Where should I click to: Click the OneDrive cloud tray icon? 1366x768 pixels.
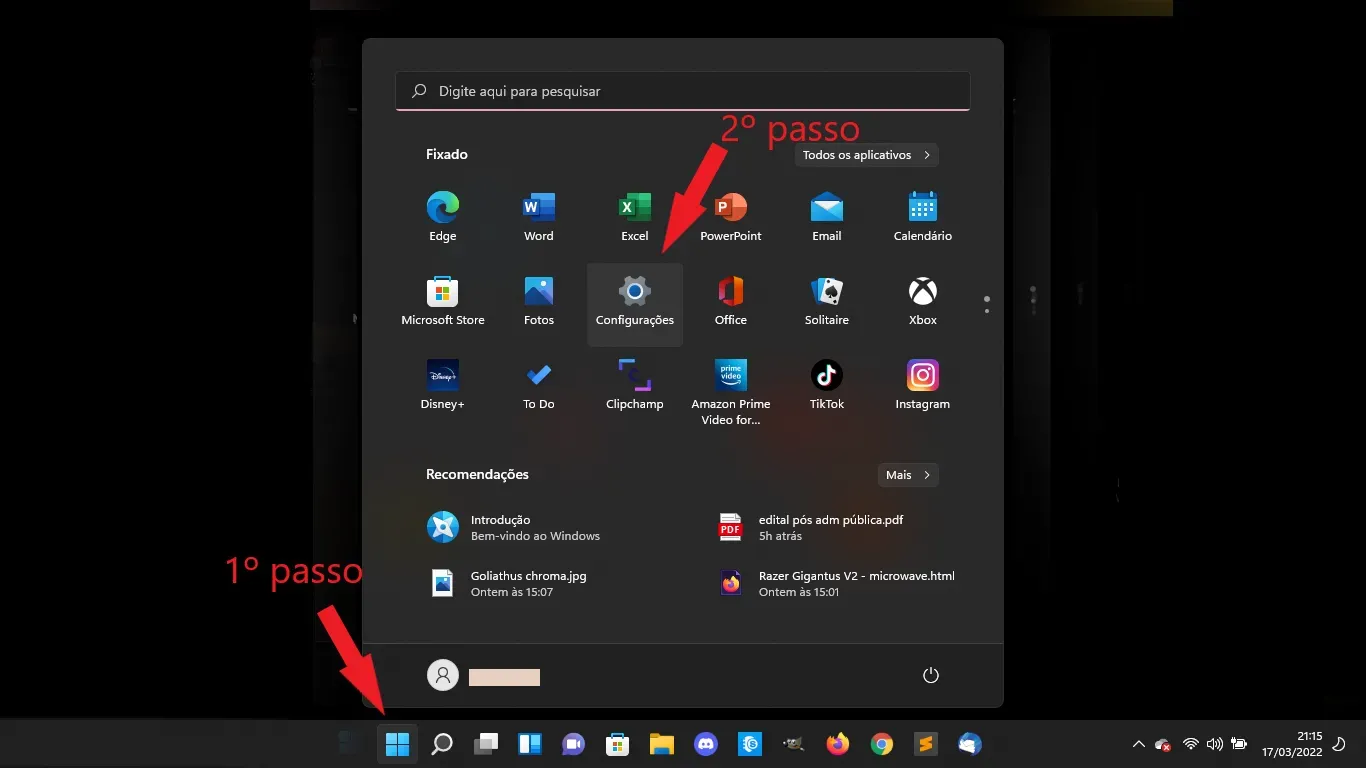point(1163,744)
